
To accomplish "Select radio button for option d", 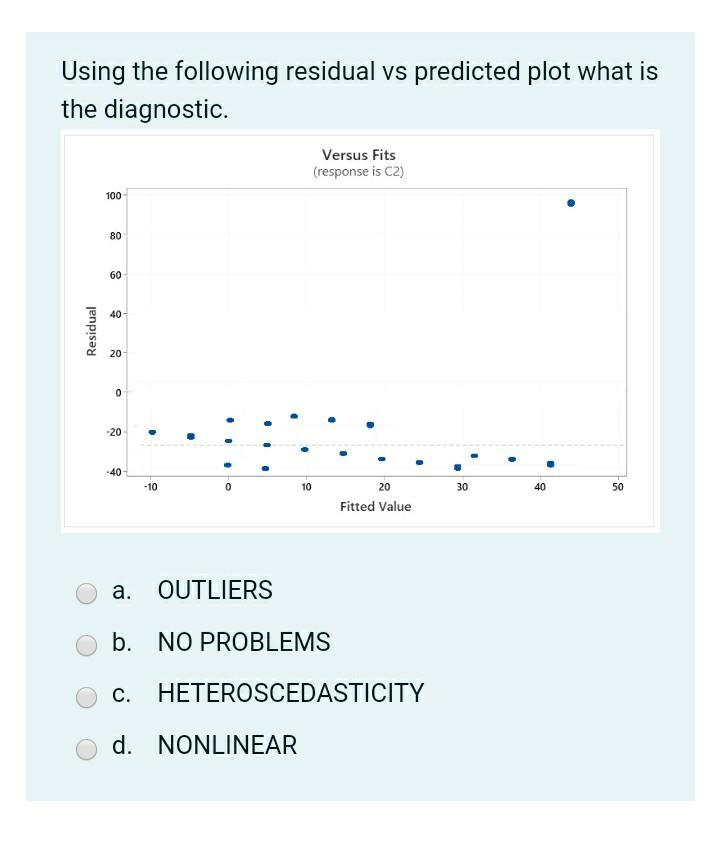I will point(85,747).
